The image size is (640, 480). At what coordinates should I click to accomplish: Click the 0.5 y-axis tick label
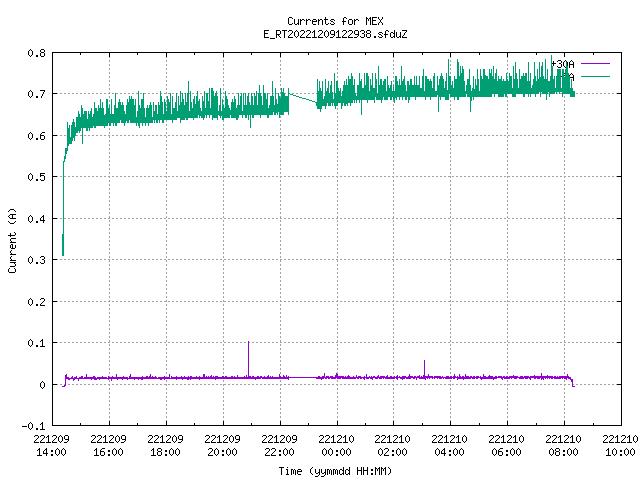pyautogui.click(x=36, y=177)
